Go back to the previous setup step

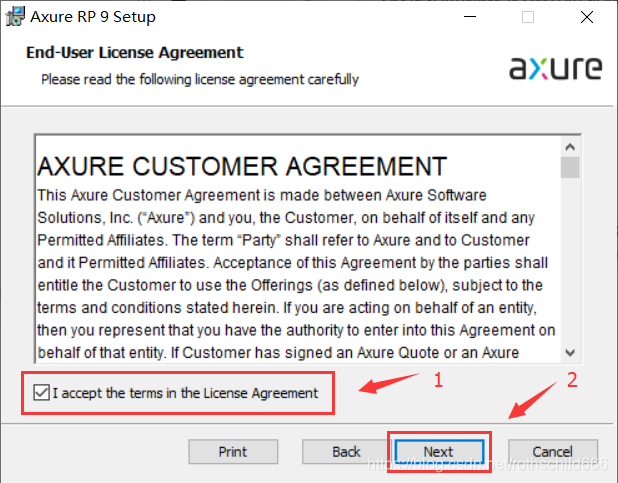[346, 452]
